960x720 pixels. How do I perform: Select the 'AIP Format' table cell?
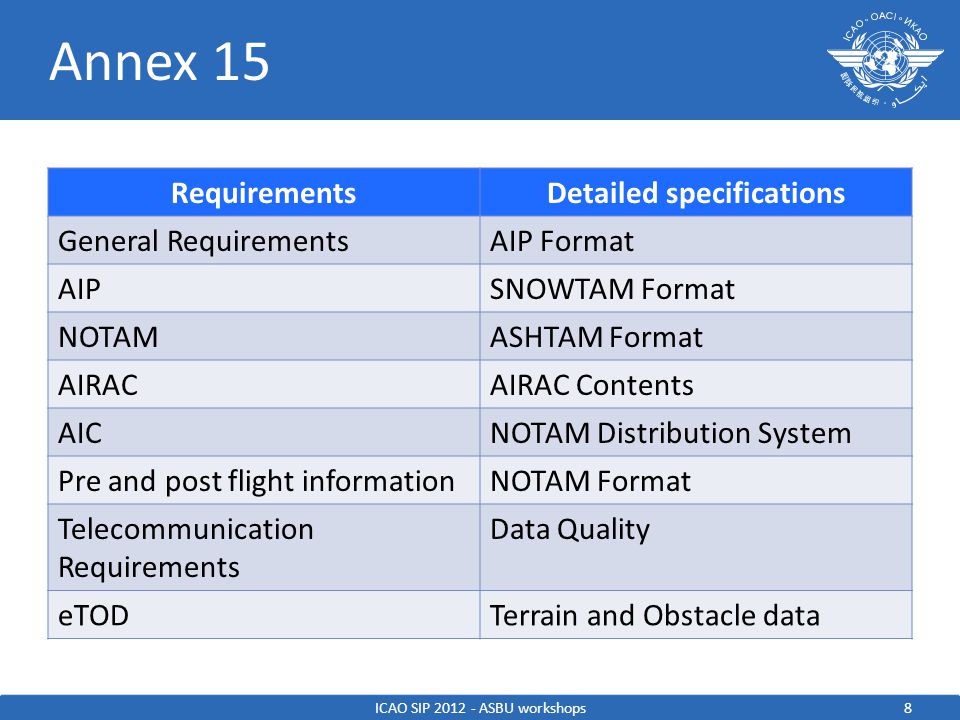click(696, 241)
